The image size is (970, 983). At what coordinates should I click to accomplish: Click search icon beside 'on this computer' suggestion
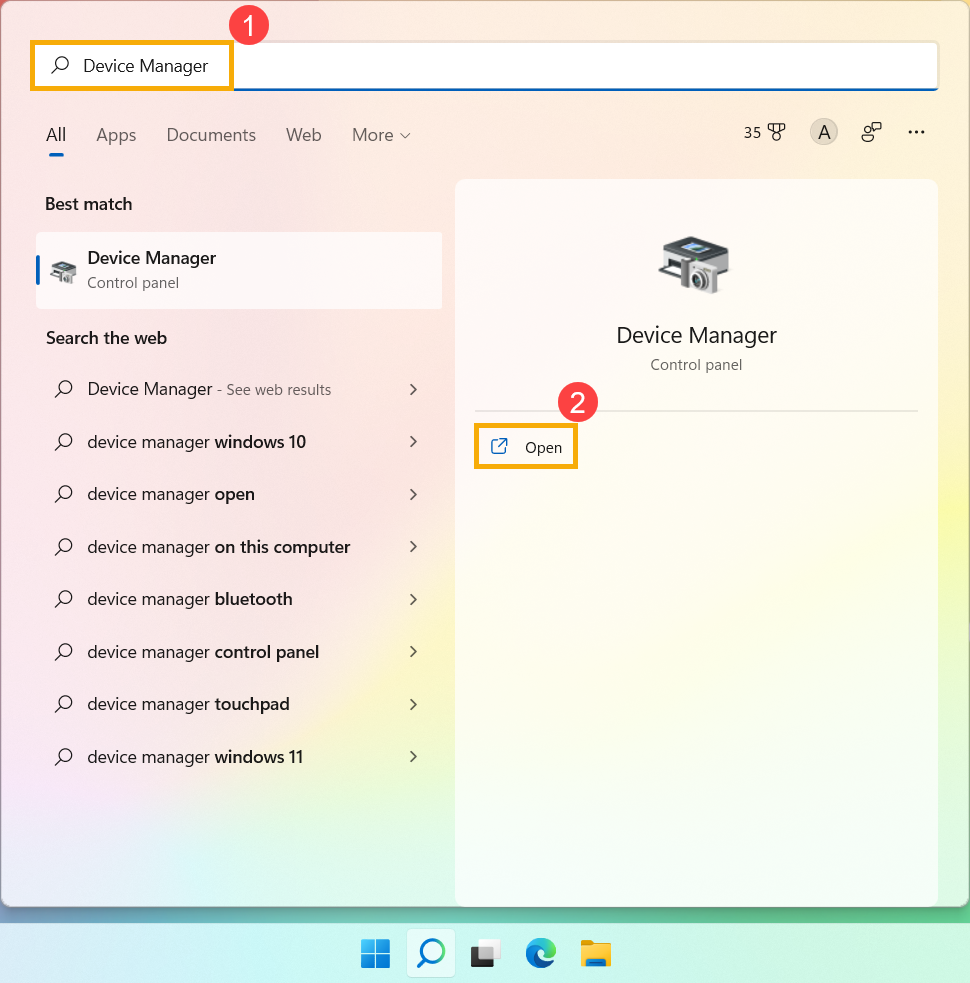[x=63, y=547]
